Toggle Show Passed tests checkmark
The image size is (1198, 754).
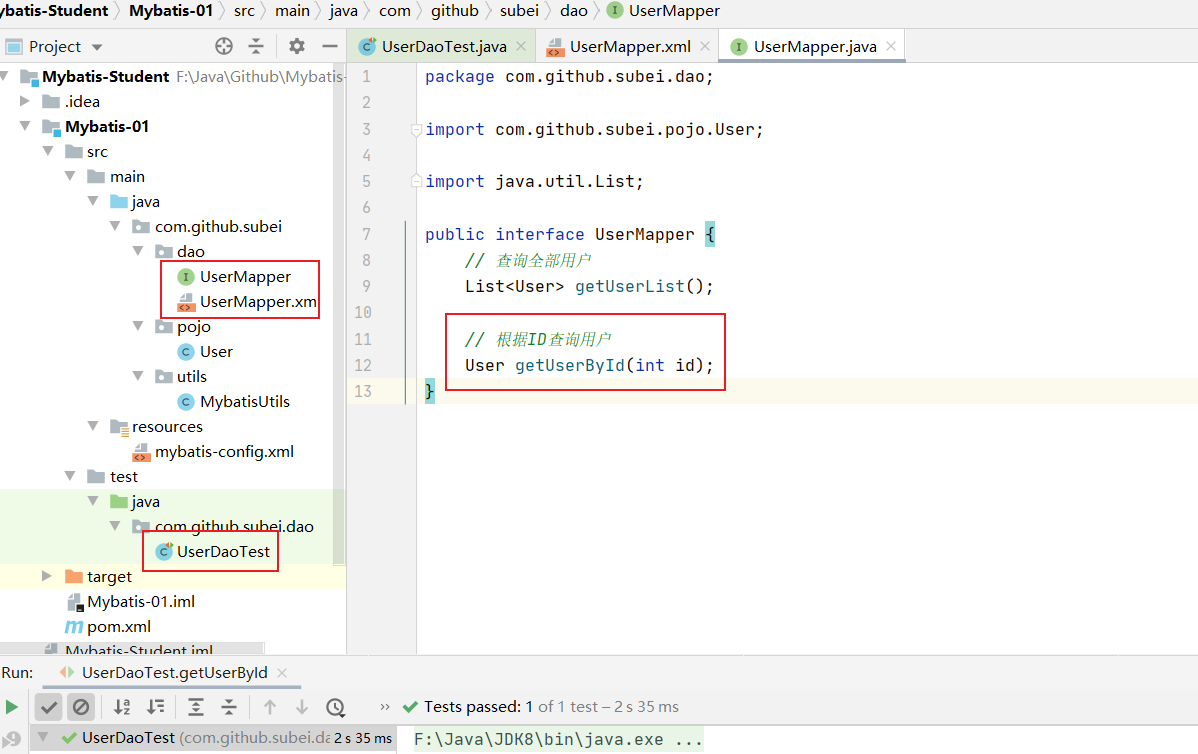click(48, 707)
